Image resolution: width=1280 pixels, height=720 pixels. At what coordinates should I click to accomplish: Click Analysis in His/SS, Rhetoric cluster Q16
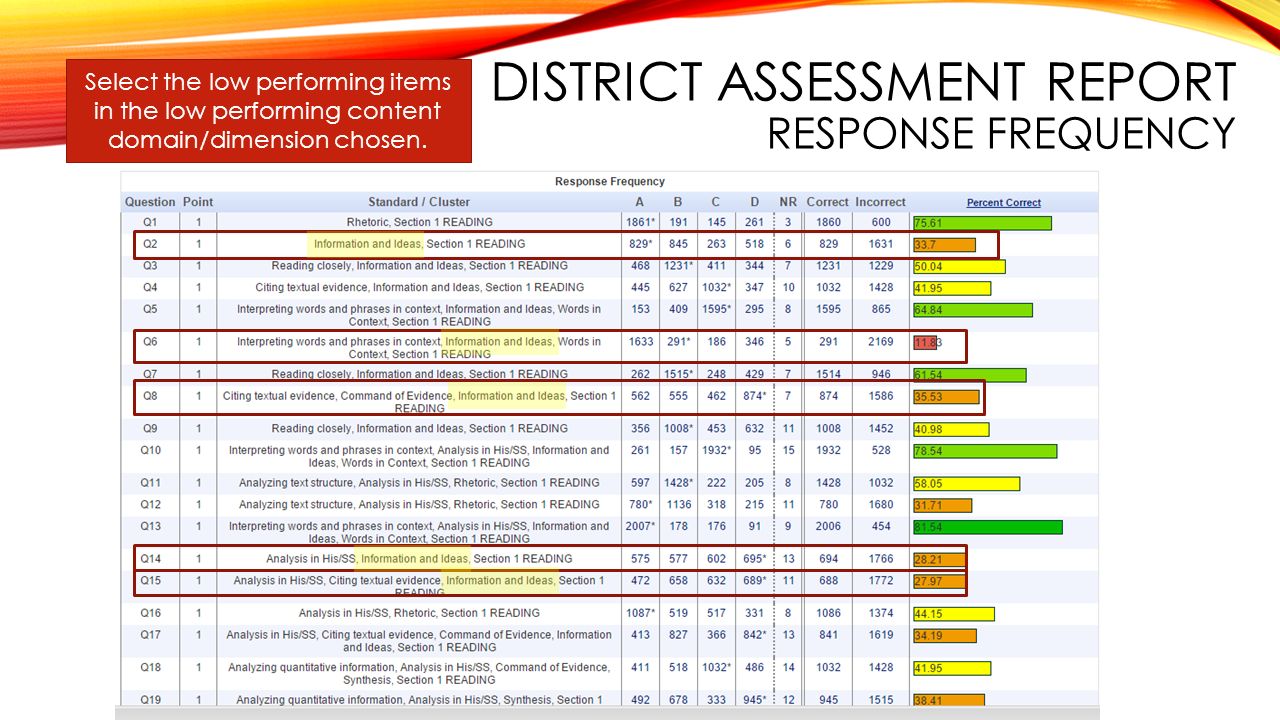coord(419,613)
